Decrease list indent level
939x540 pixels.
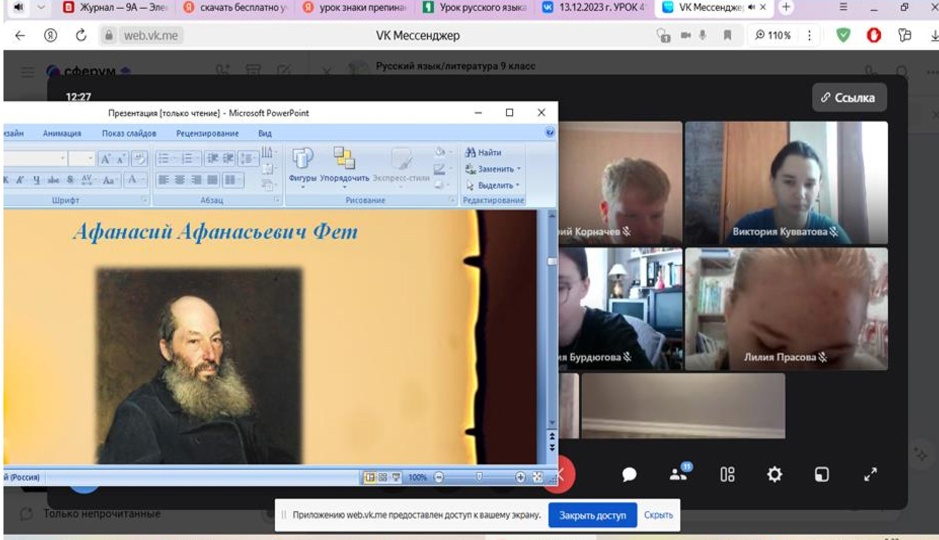point(212,158)
